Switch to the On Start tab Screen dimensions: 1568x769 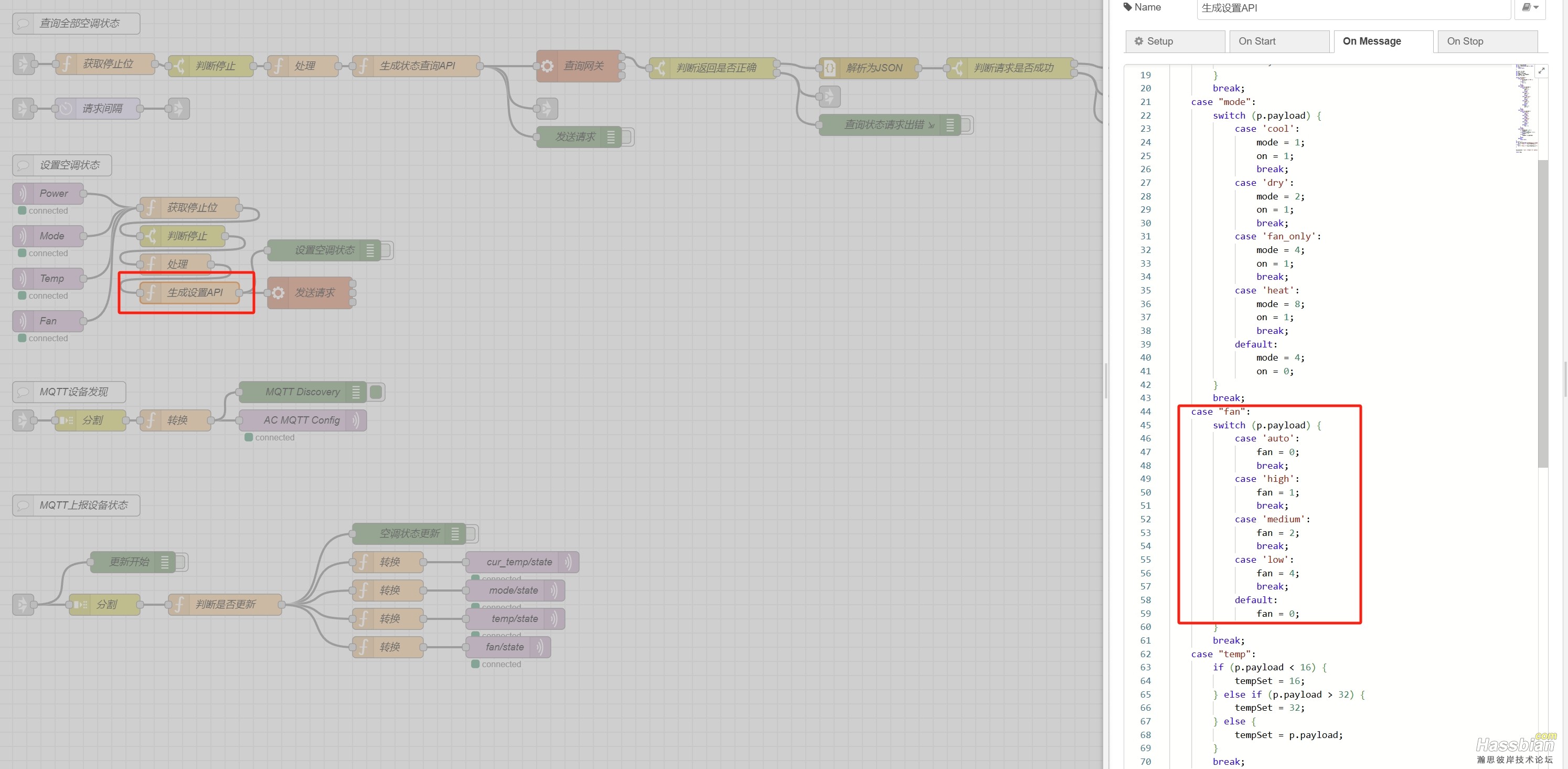(1279, 41)
